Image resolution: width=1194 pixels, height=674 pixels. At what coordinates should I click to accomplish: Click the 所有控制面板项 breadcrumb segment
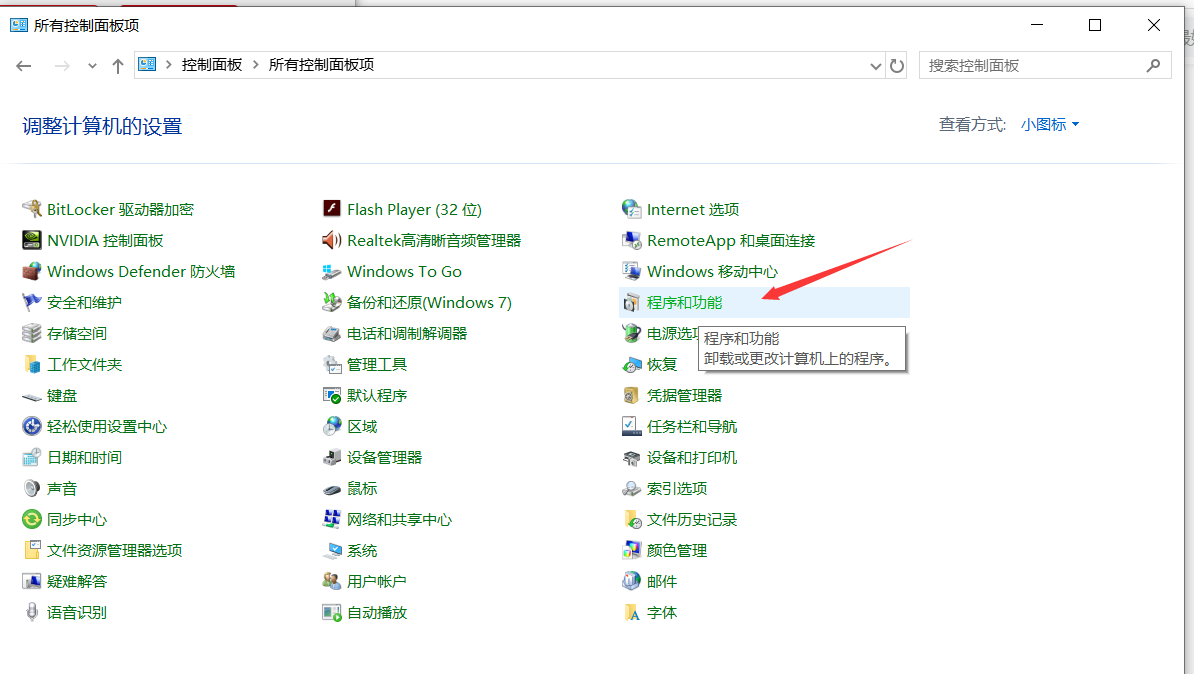coord(321,65)
